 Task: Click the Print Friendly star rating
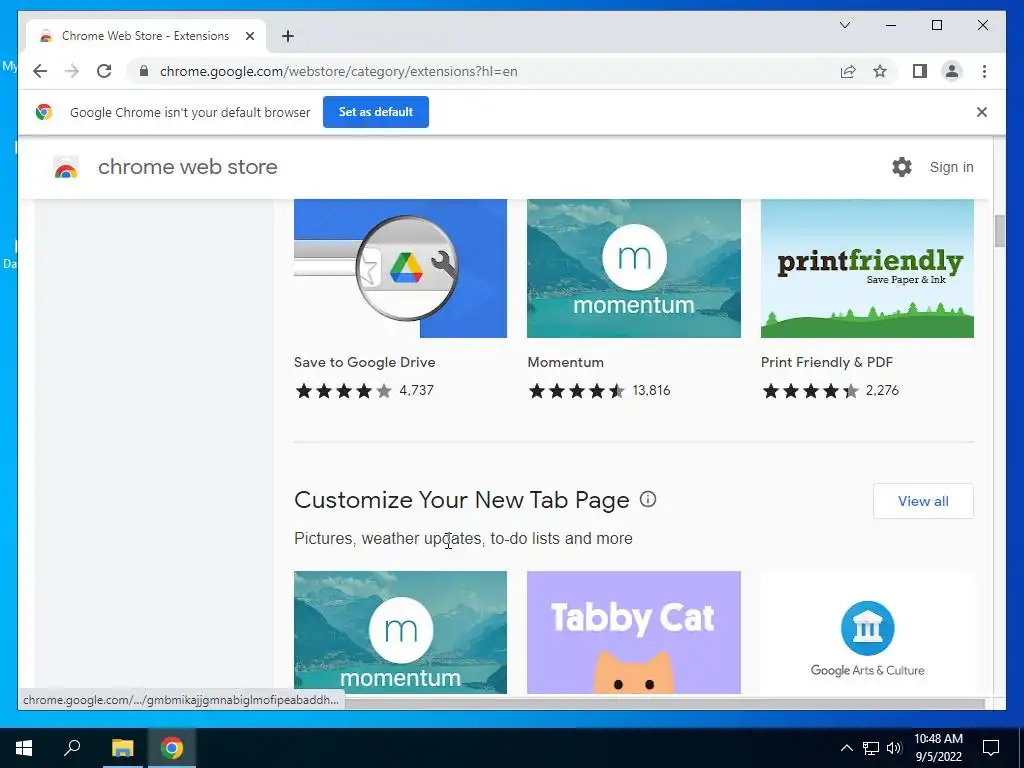click(x=810, y=391)
